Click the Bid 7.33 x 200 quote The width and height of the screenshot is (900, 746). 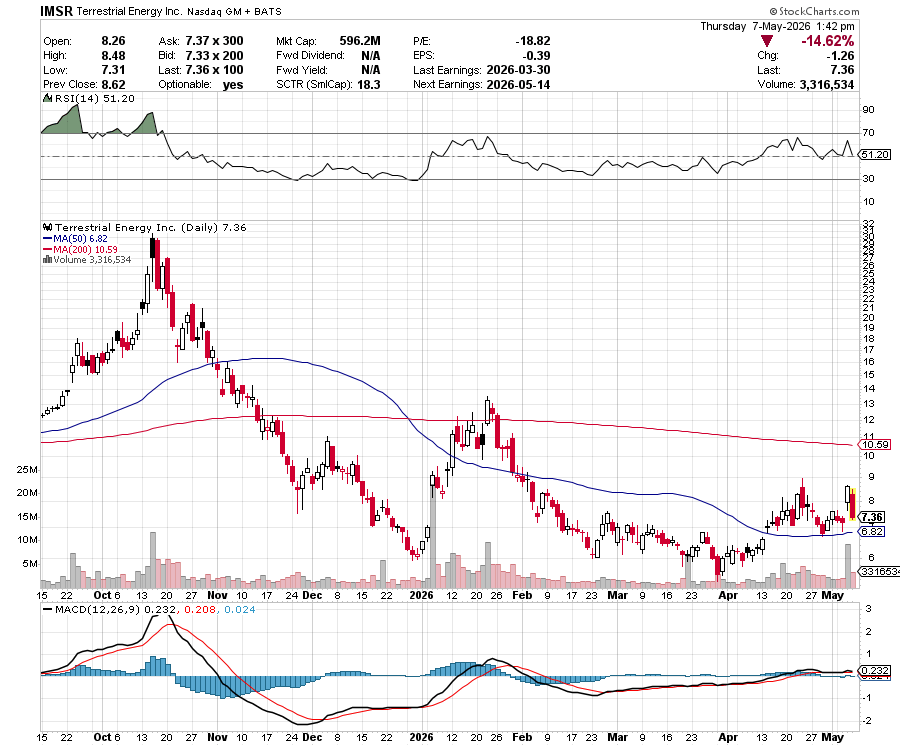pos(214,56)
